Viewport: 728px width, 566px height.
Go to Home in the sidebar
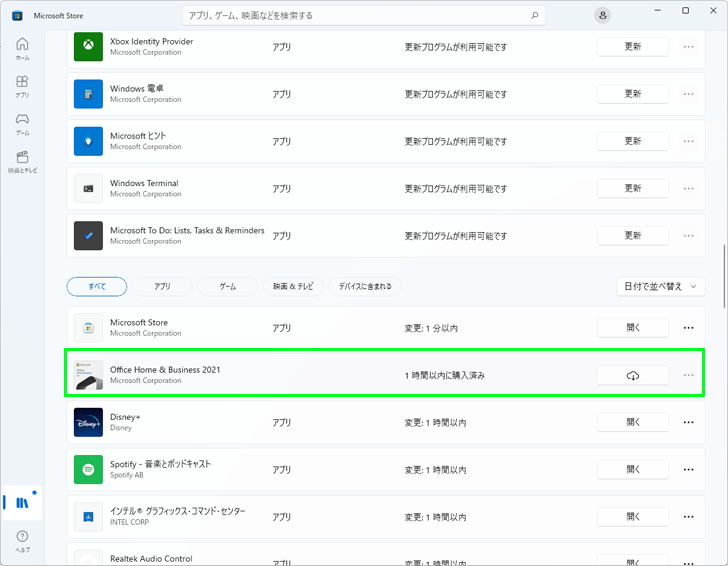point(22,49)
